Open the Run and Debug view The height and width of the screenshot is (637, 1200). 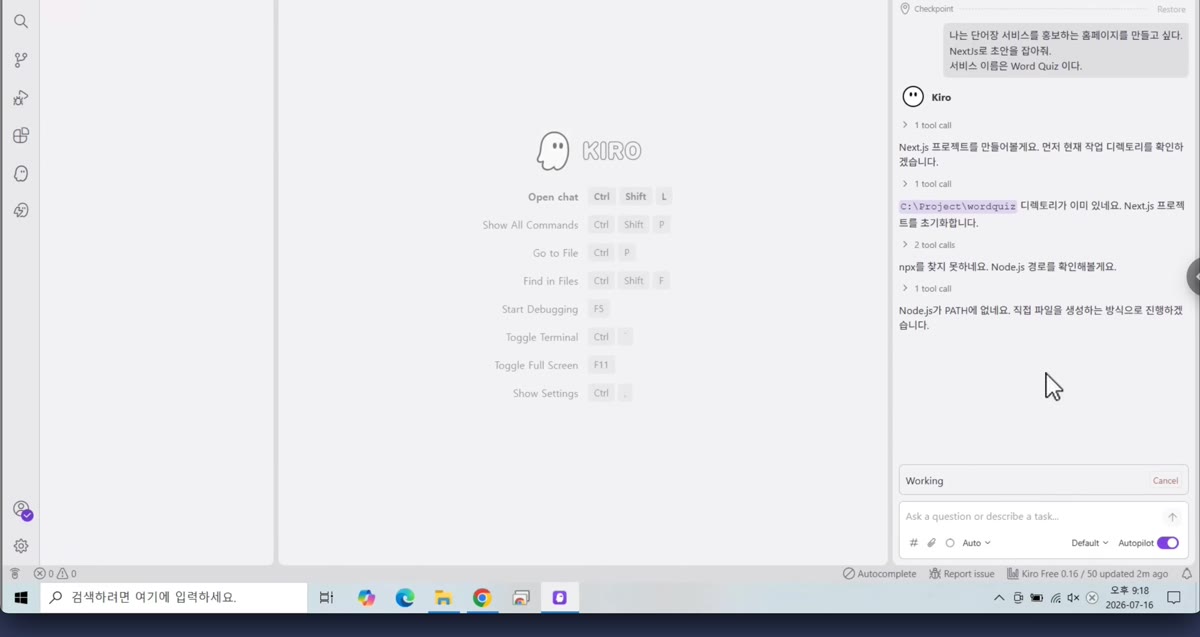coord(20,98)
